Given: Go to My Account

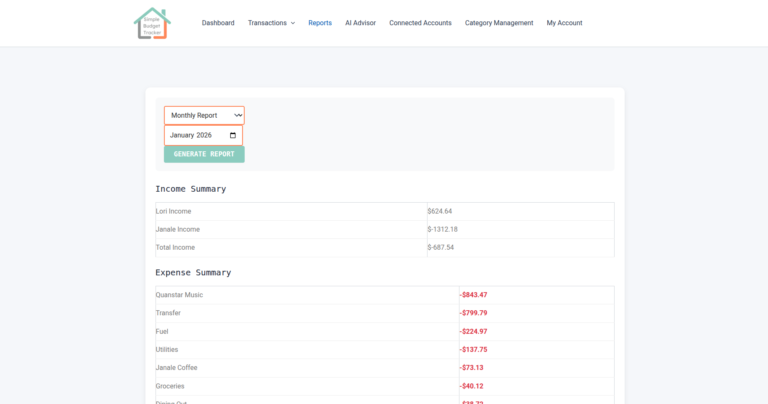Looking at the screenshot, I should click(x=564, y=23).
